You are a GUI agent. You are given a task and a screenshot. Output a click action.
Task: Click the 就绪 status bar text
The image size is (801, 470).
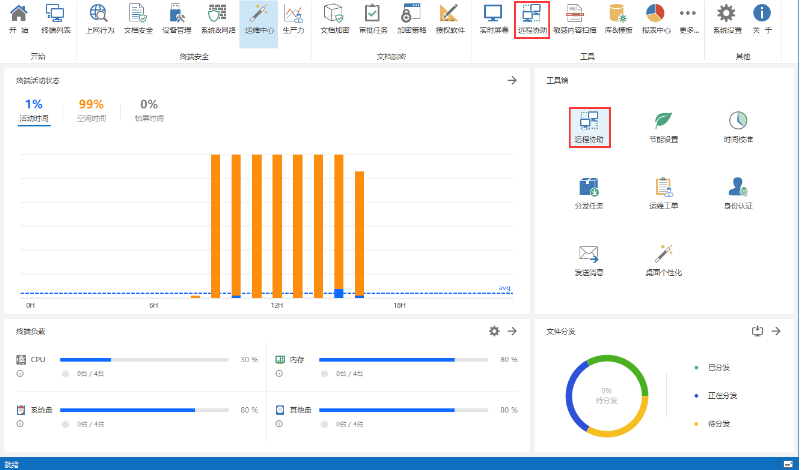pos(11,464)
